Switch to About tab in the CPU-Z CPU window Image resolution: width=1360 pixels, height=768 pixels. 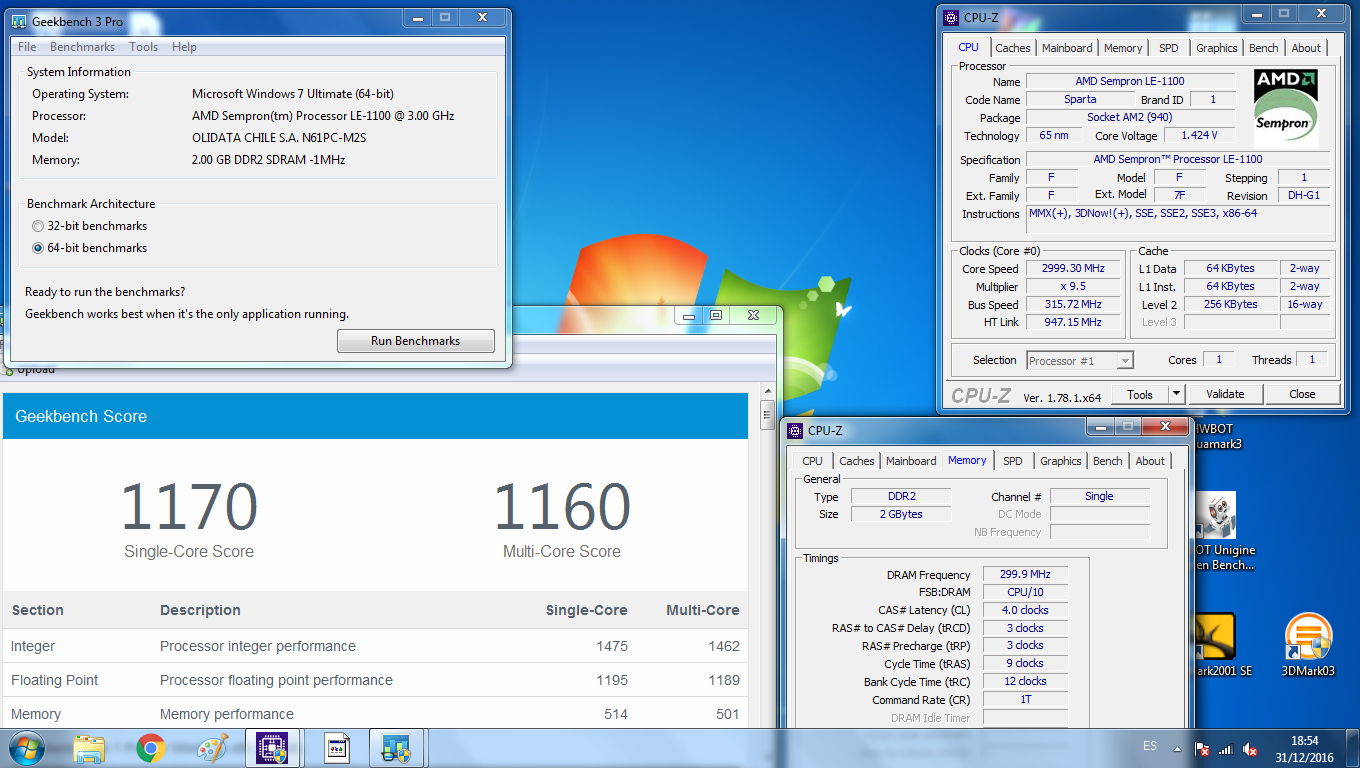(x=1306, y=48)
